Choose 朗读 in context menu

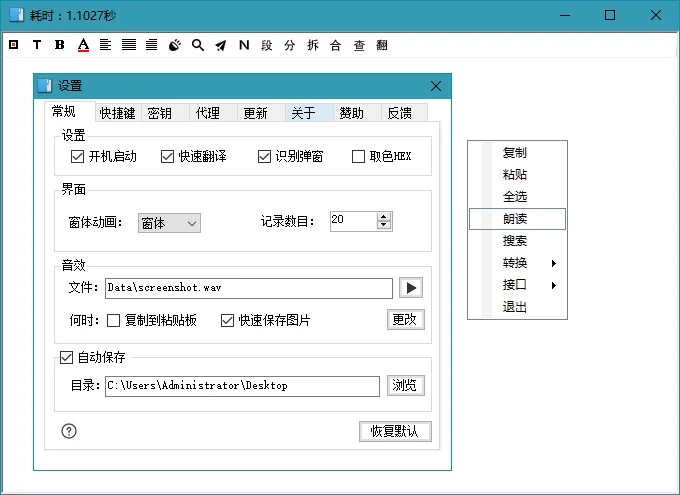[517, 219]
